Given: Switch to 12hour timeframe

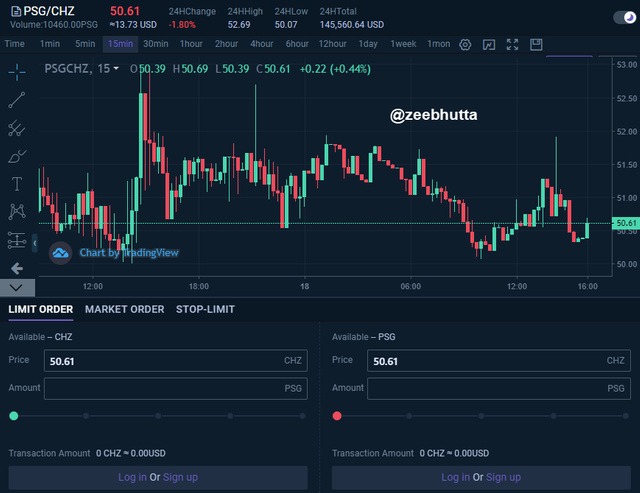Looking at the screenshot, I should click(x=332, y=44).
